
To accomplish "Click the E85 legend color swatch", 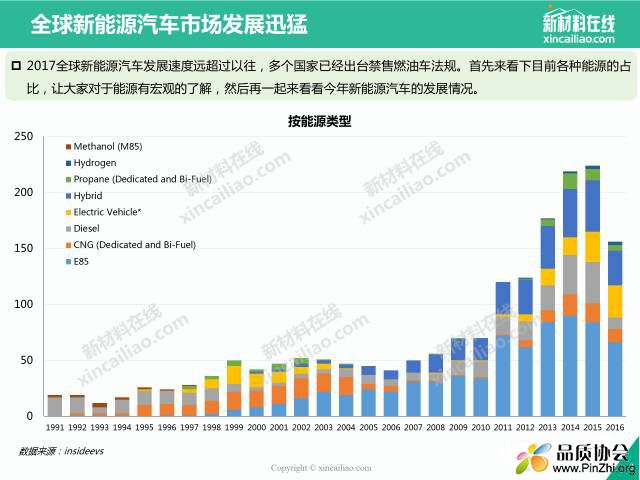I will pyautogui.click(x=69, y=262).
